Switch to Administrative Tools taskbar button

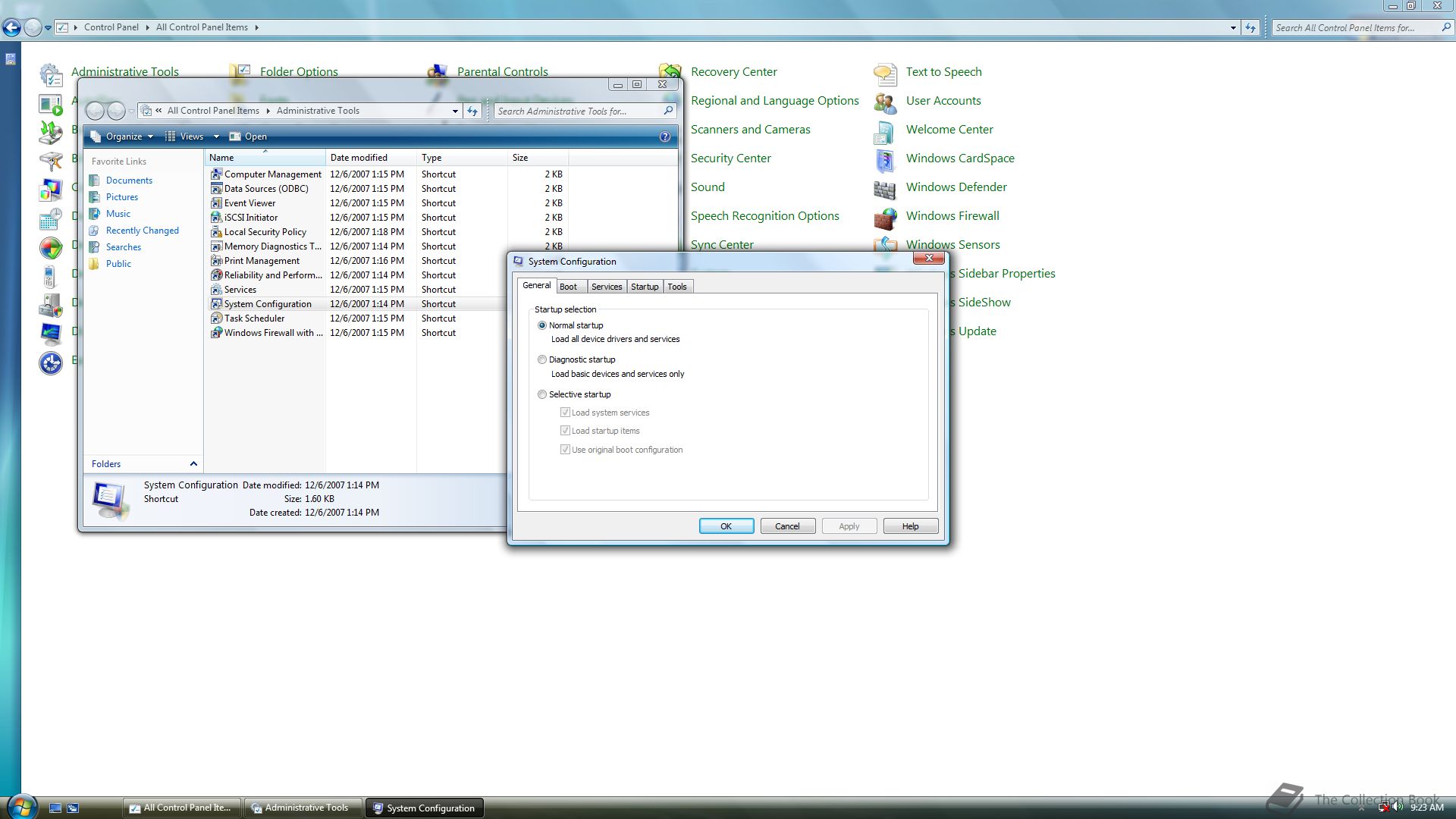click(302, 808)
